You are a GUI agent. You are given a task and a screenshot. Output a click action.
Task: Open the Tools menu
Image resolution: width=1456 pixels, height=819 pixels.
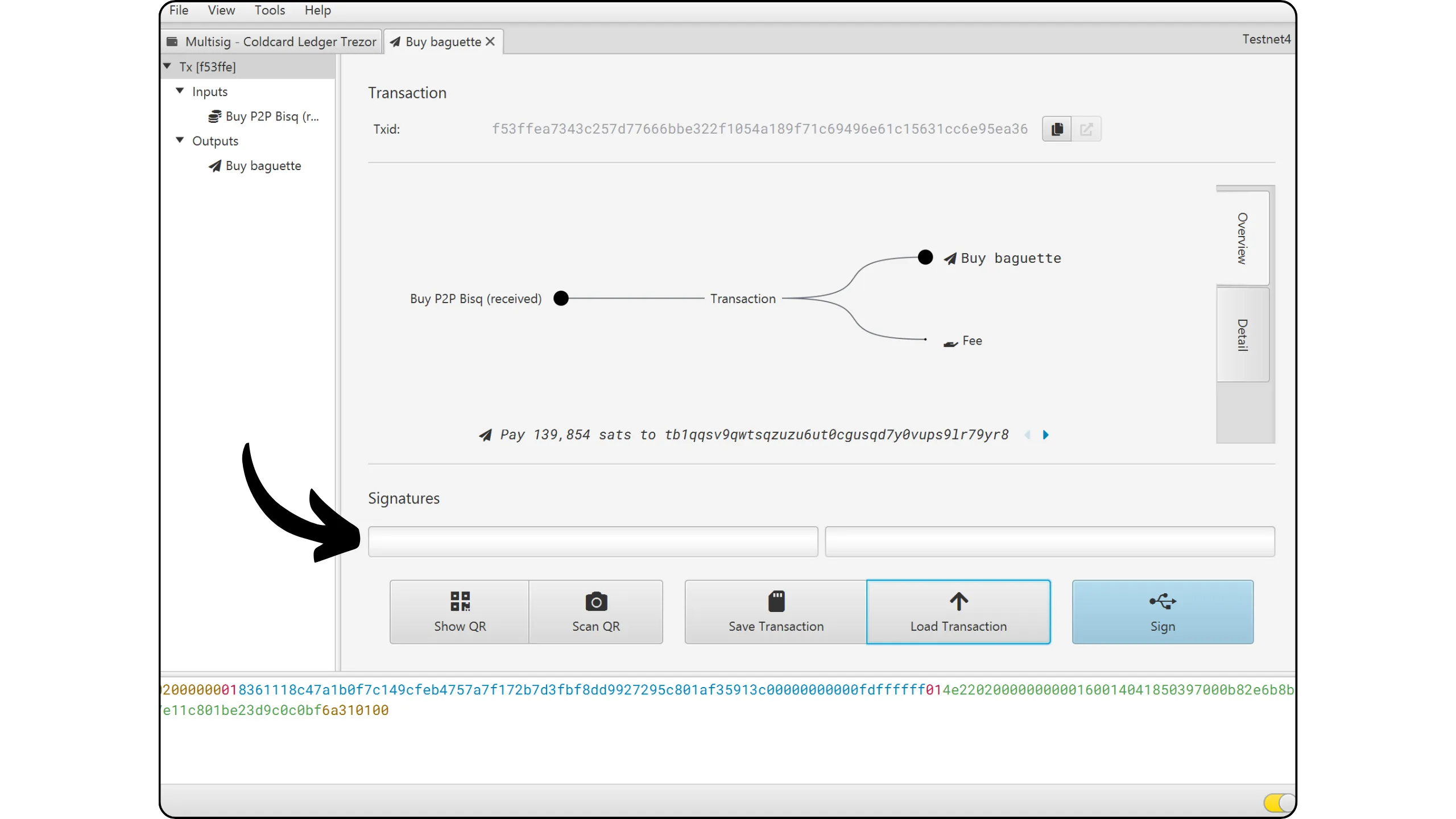click(270, 10)
